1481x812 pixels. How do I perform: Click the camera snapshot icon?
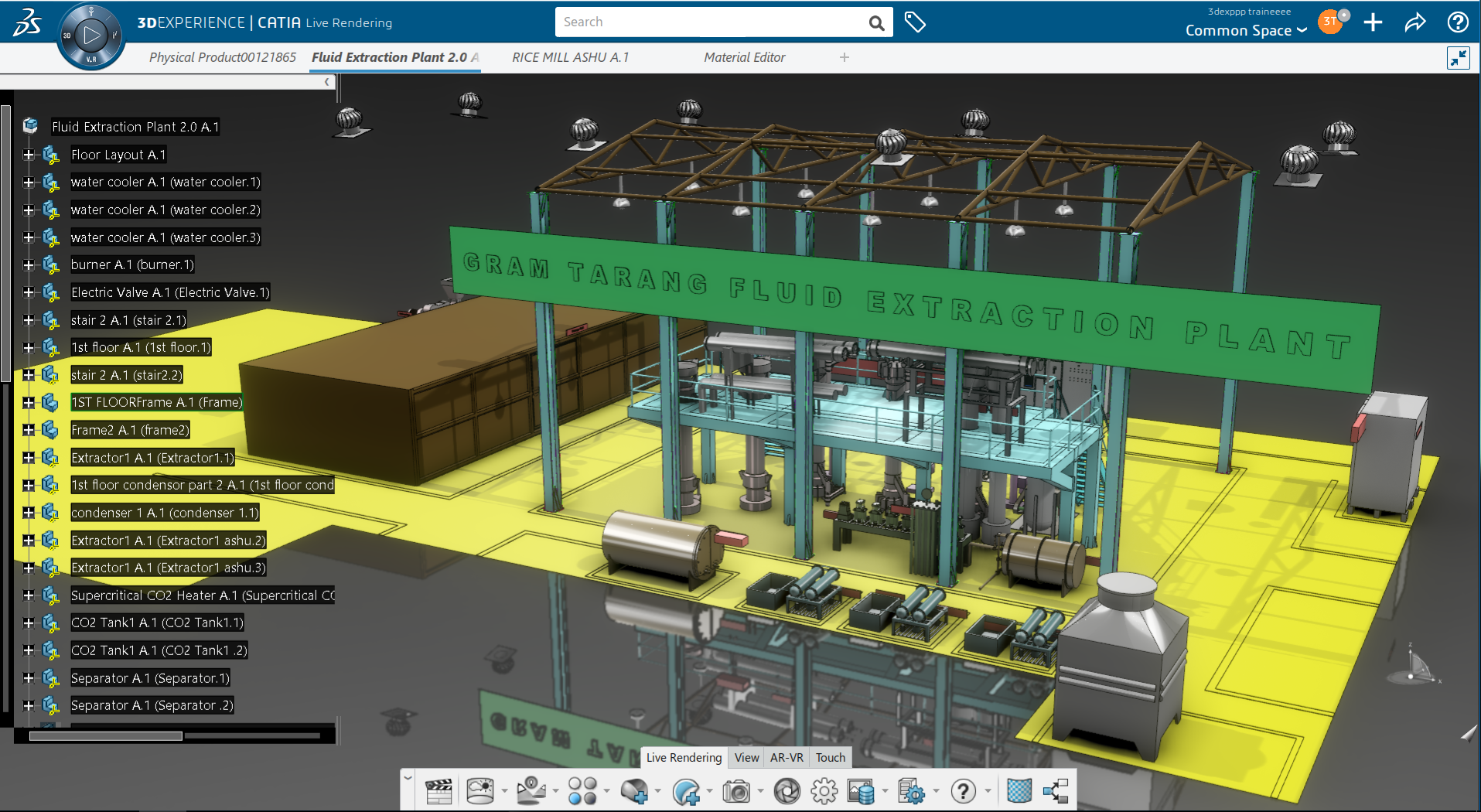736,791
